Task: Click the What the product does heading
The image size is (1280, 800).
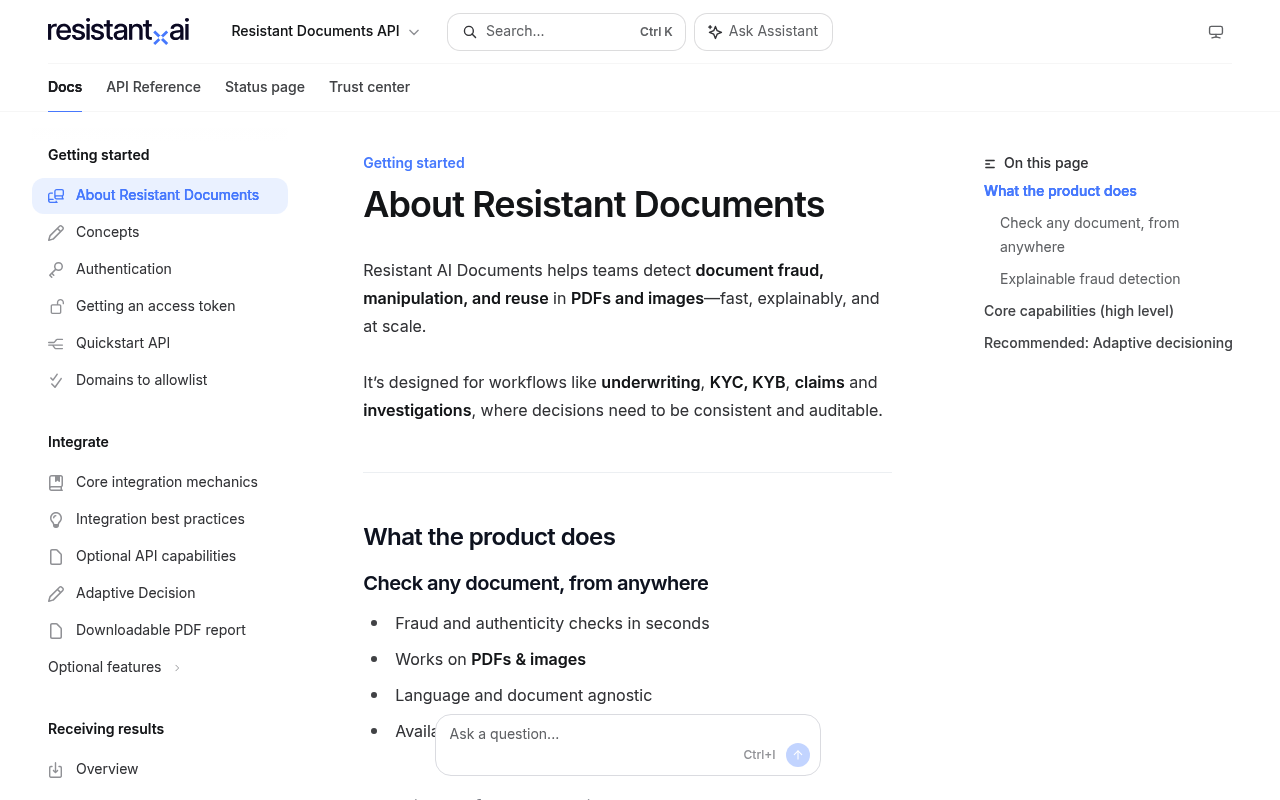Action: 489,537
